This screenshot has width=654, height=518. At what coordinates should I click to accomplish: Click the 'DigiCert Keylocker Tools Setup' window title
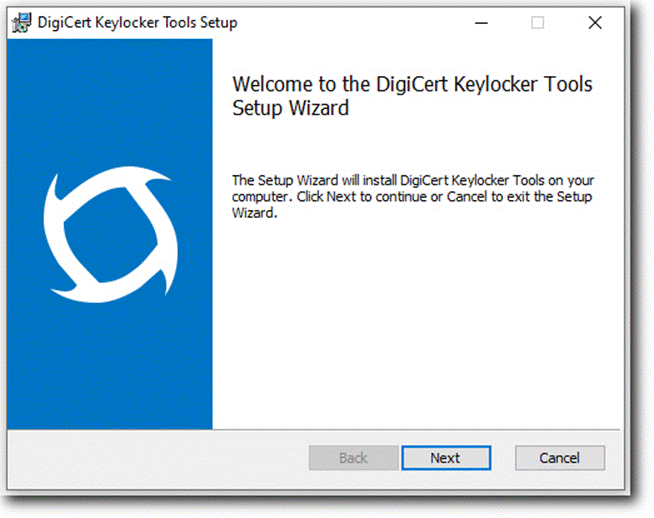(x=137, y=23)
